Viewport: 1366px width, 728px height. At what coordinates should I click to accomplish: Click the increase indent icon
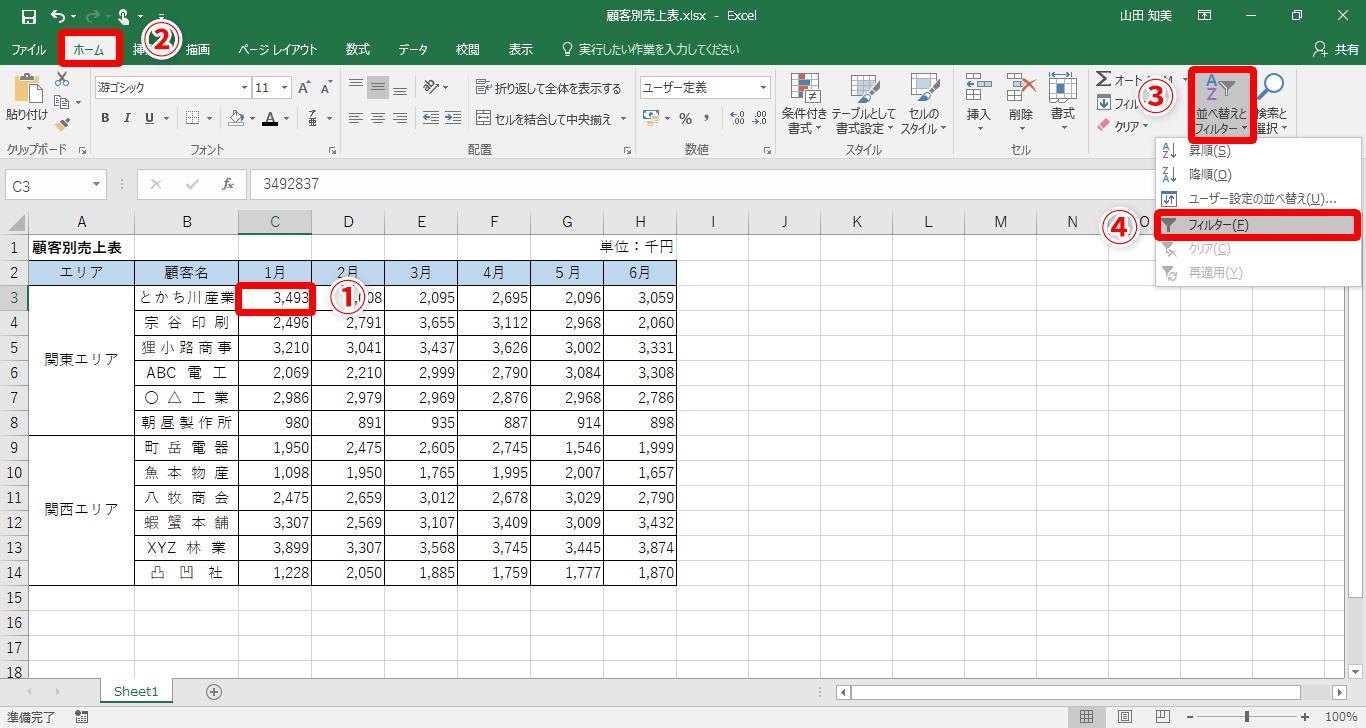tap(452, 118)
